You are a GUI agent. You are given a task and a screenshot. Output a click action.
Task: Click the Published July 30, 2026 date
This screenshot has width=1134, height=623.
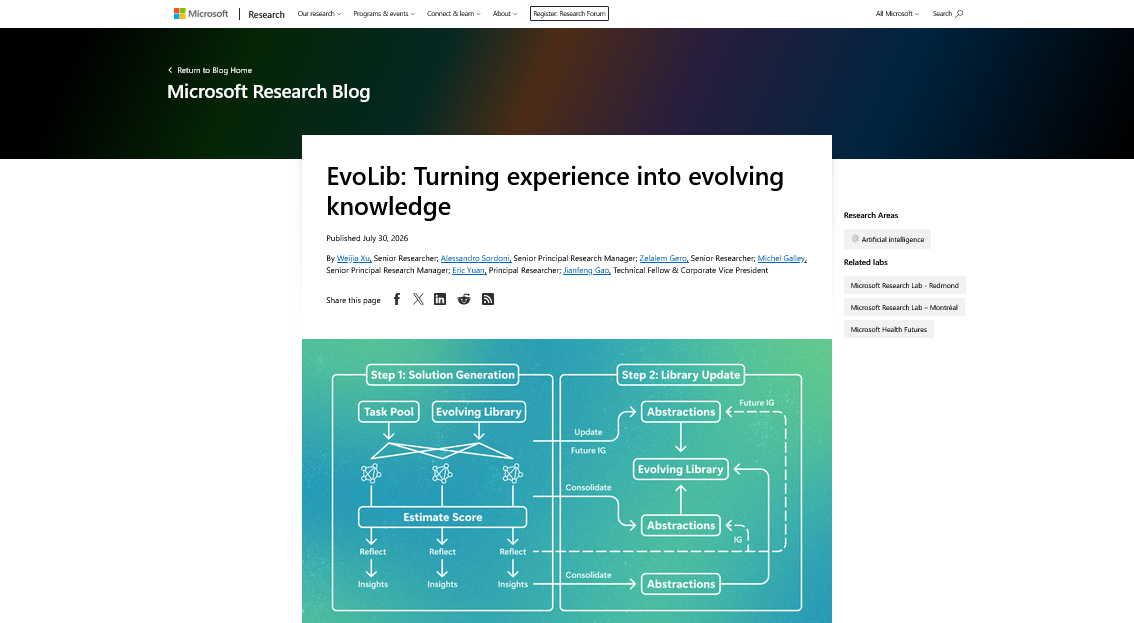[x=367, y=238]
